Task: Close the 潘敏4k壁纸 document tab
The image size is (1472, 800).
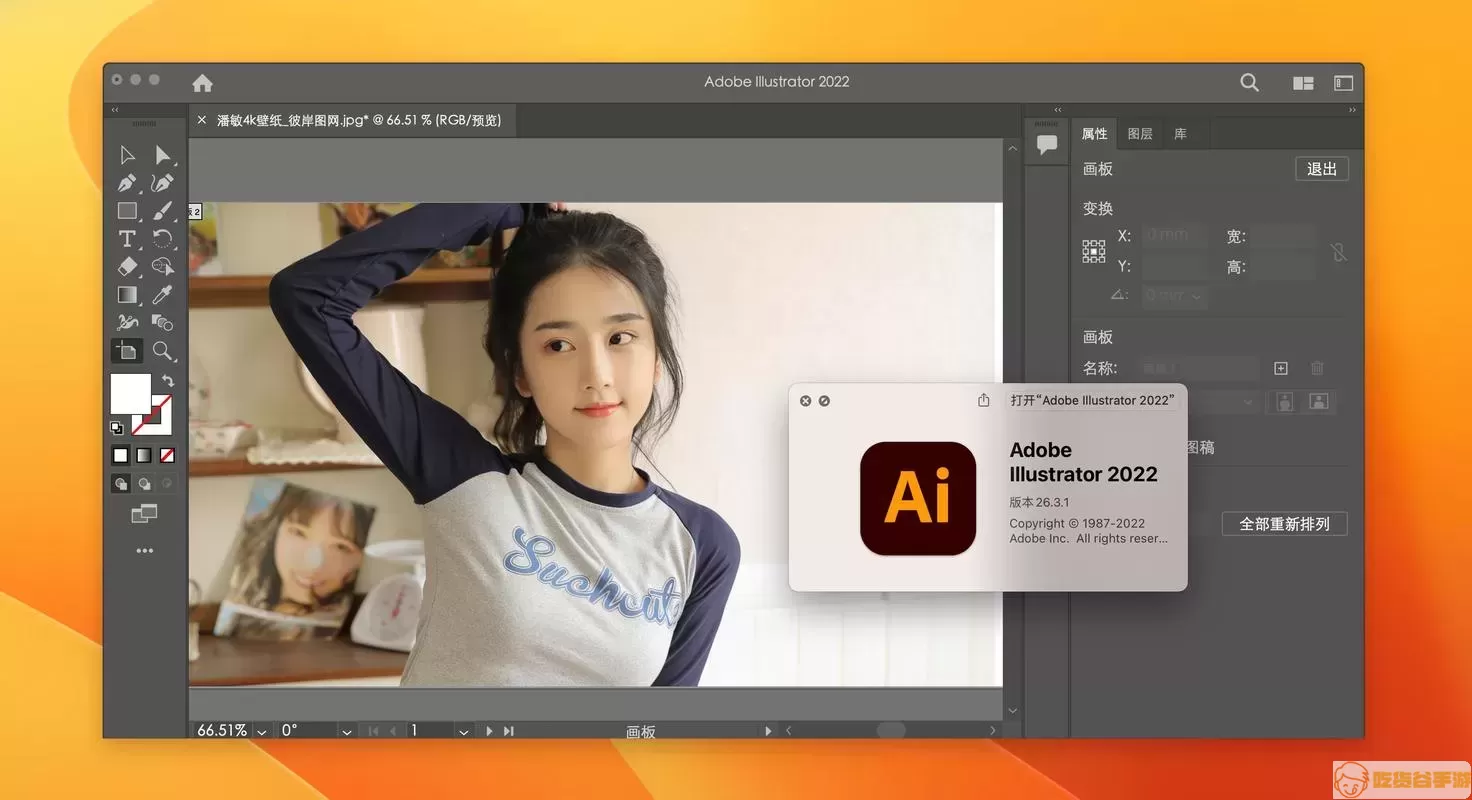Action: pos(201,120)
